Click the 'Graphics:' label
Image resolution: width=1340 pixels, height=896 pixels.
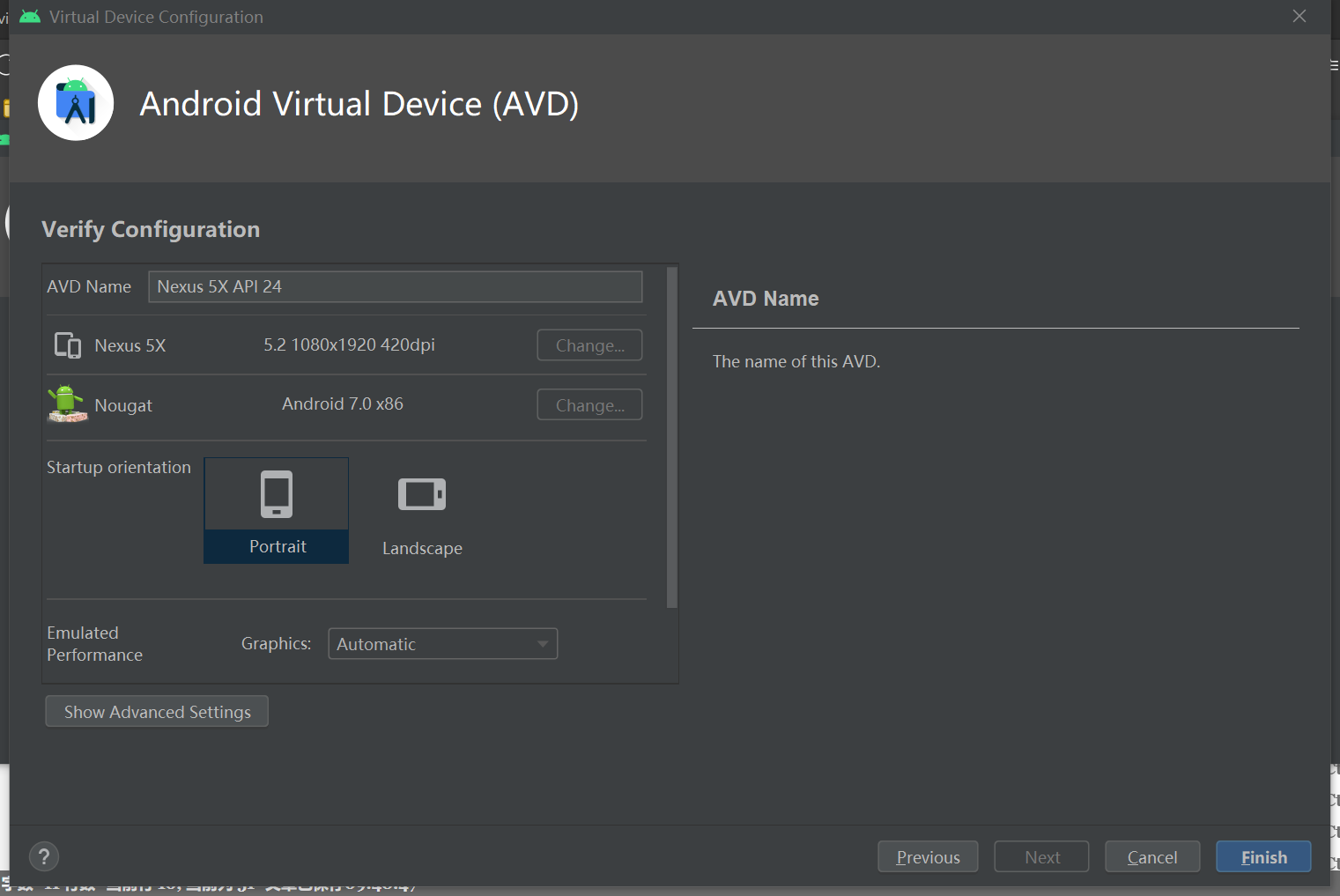[x=276, y=644]
